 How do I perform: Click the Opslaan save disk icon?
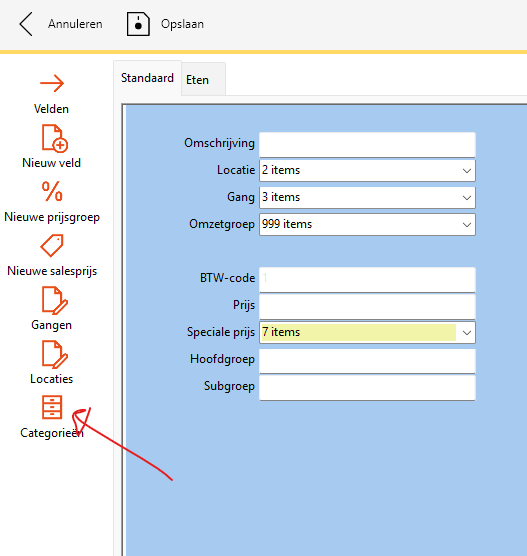138,24
